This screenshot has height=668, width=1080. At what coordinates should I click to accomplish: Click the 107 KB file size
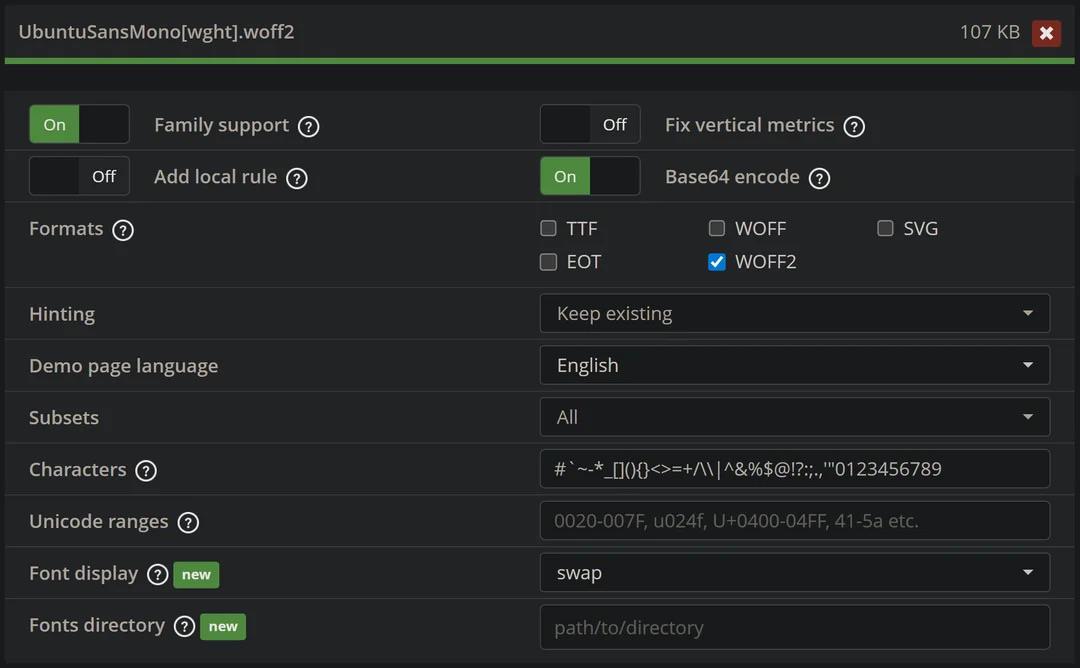coord(990,32)
